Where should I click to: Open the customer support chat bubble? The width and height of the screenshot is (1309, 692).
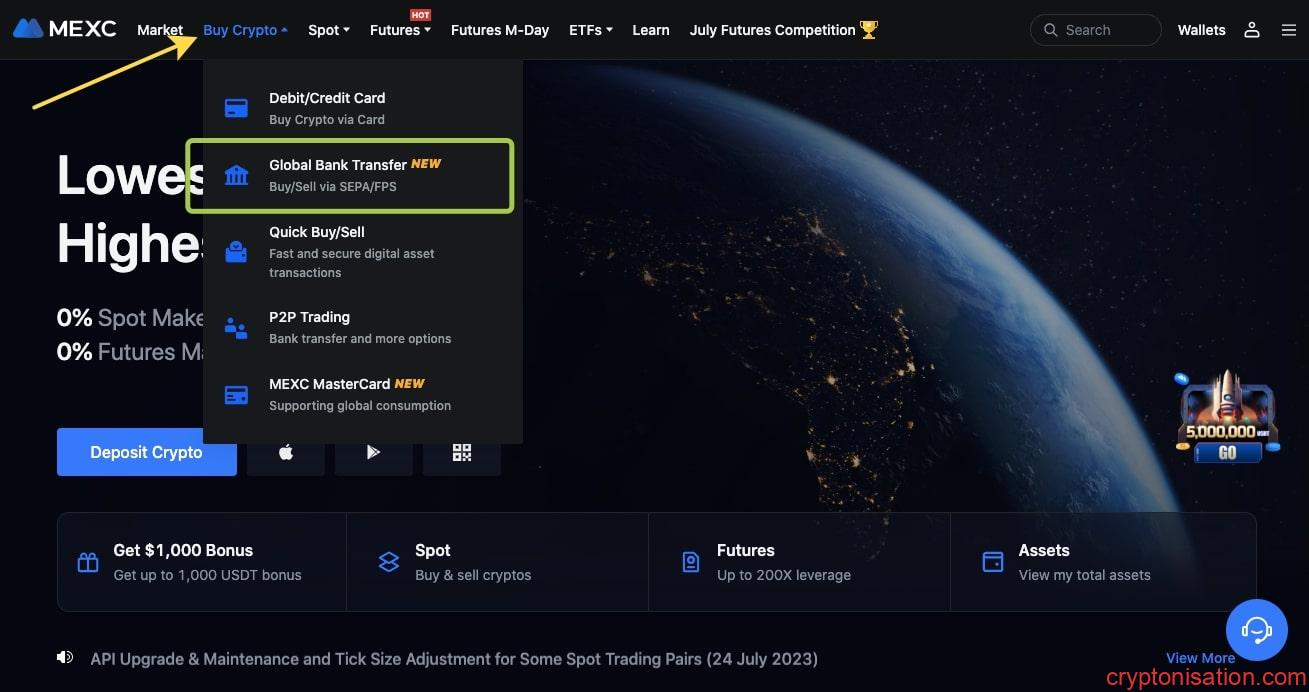point(1256,629)
